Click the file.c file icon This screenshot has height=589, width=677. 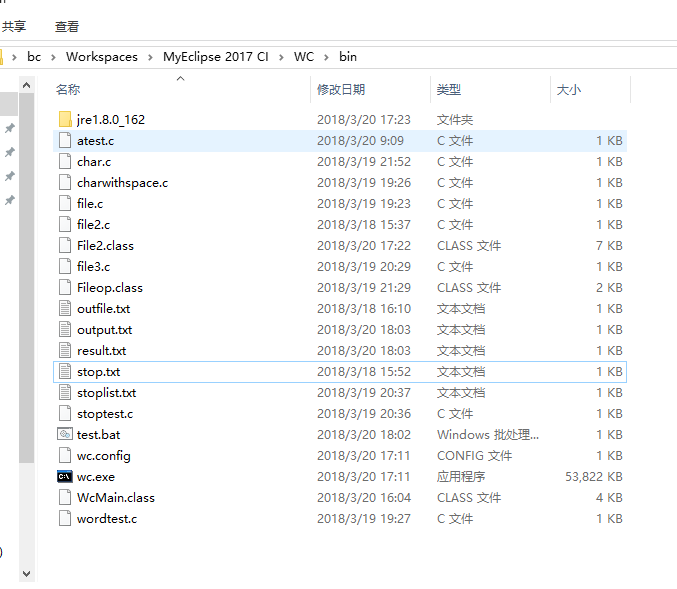pyautogui.click(x=65, y=203)
